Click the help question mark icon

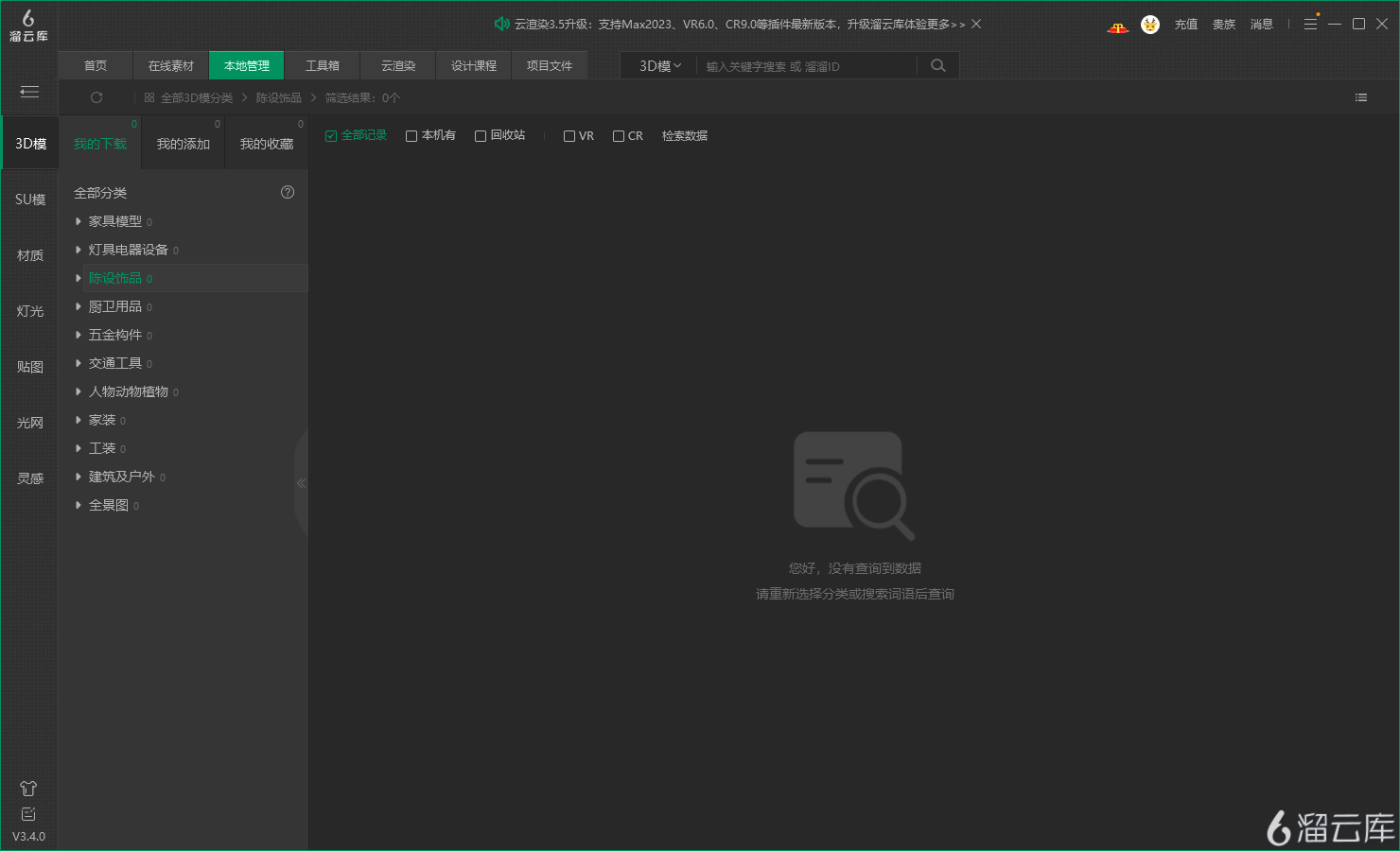288,192
